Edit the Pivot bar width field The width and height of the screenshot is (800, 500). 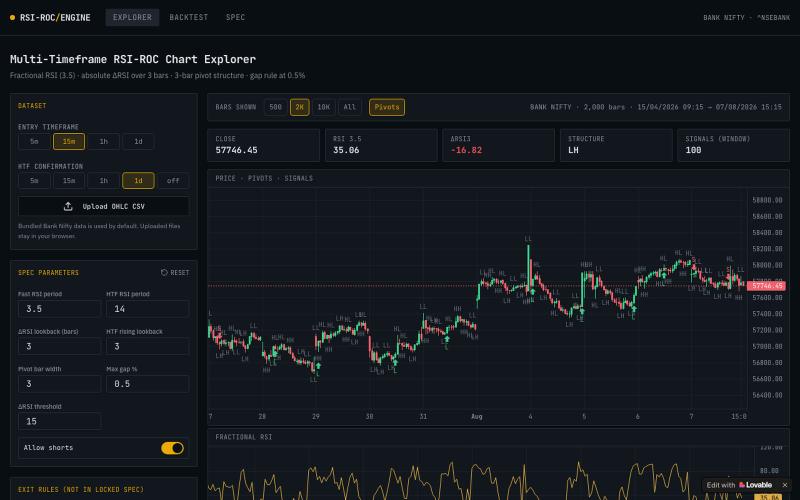point(59,384)
